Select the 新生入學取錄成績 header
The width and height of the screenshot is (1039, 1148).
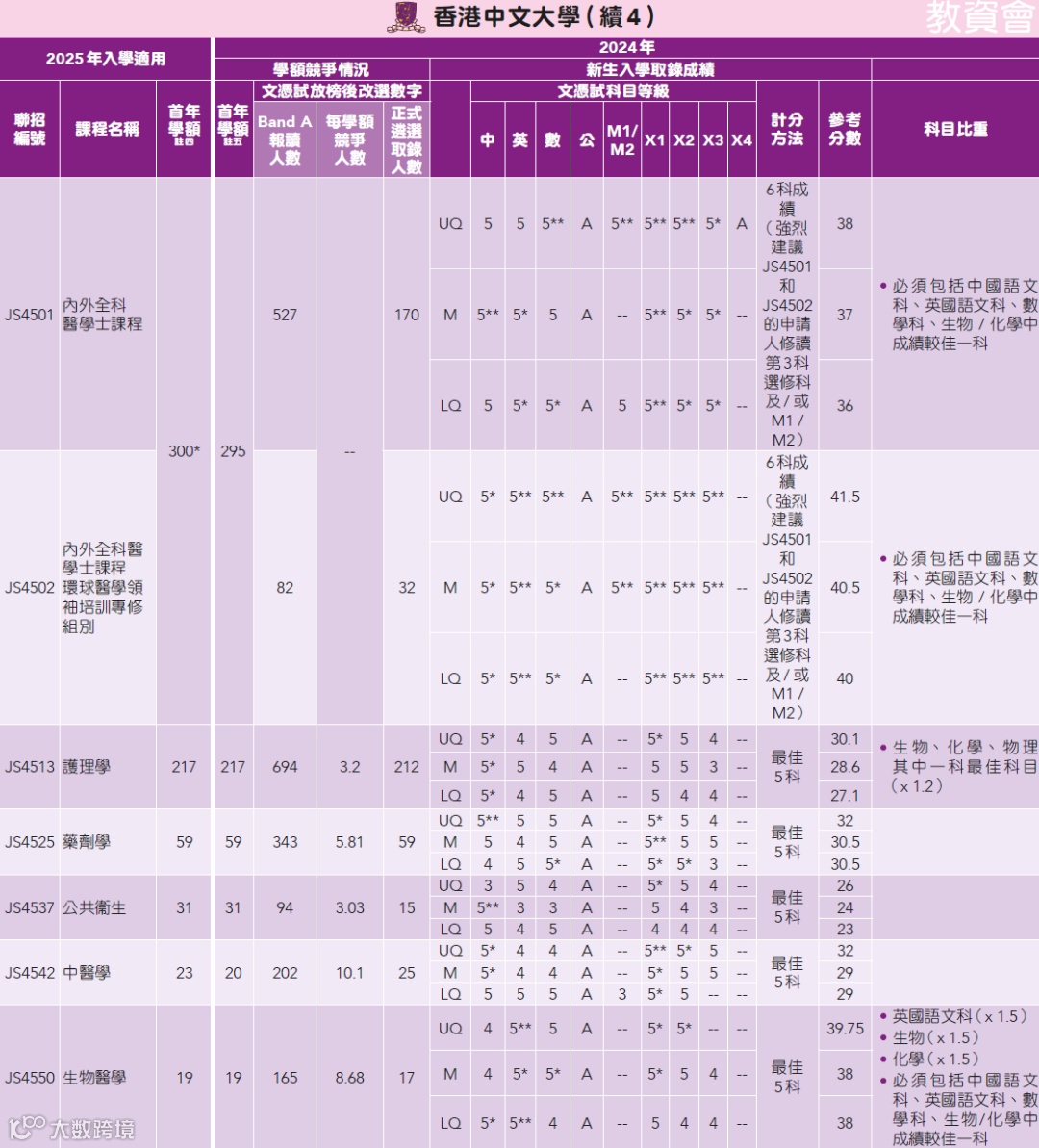click(x=649, y=69)
